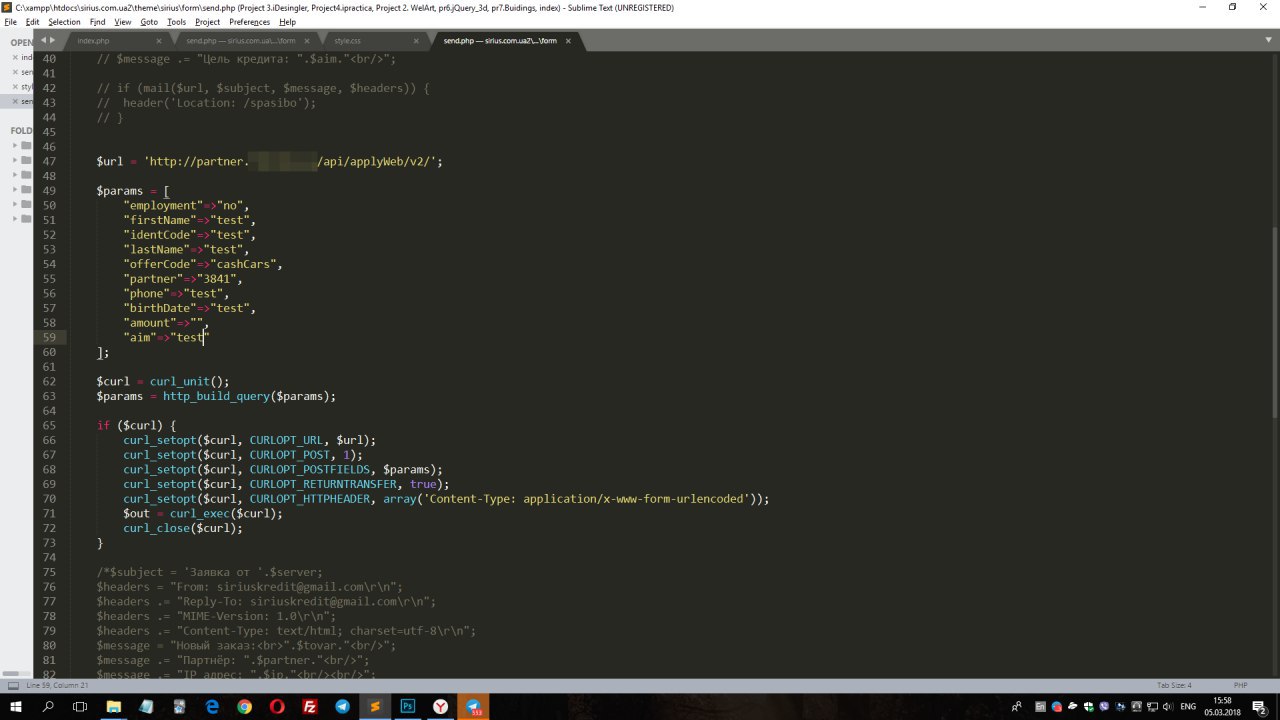The height and width of the screenshot is (720, 1280).
Task: Open Microsoft Edge from taskbar
Action: point(212,706)
